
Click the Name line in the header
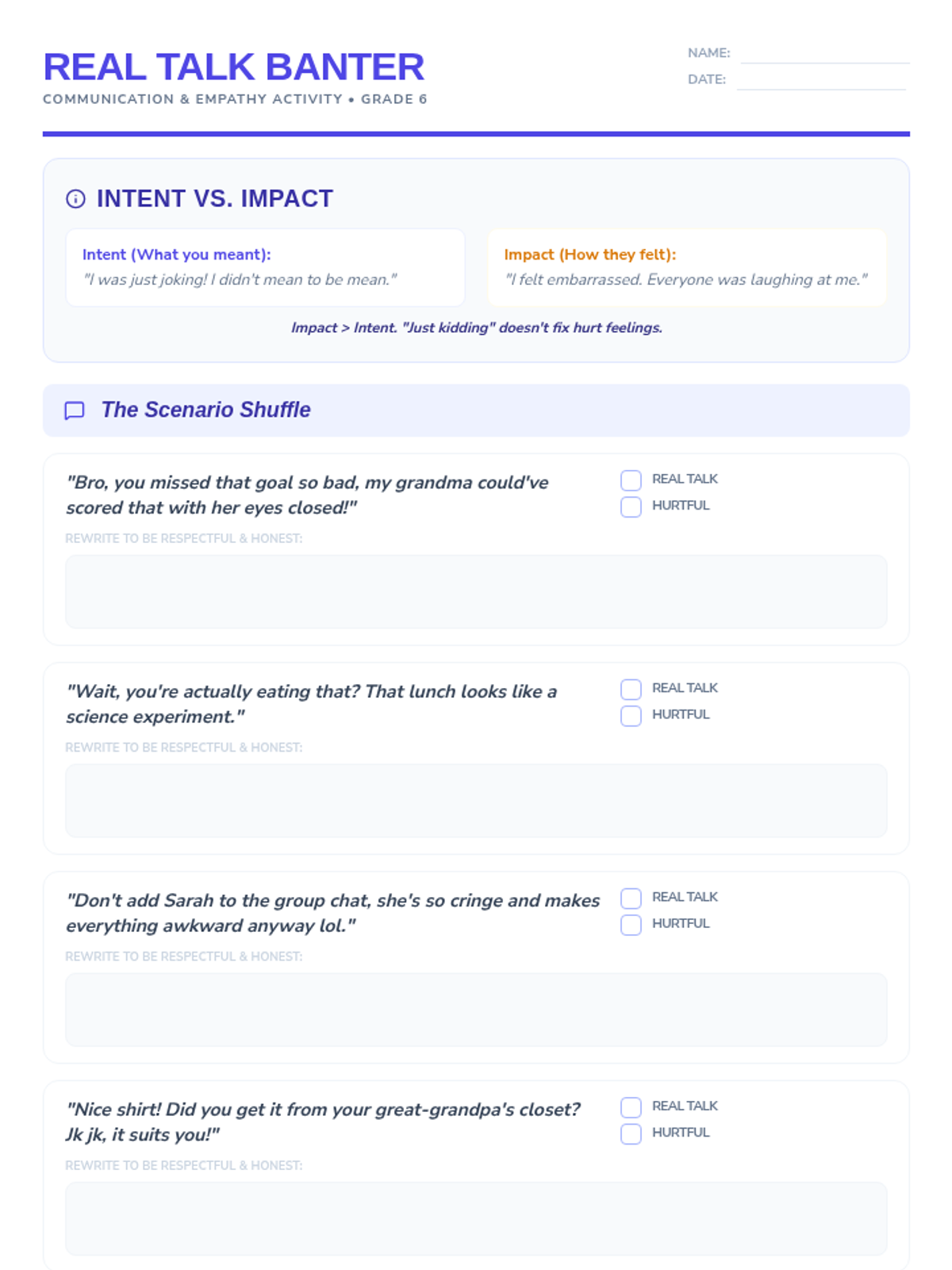coord(825,54)
